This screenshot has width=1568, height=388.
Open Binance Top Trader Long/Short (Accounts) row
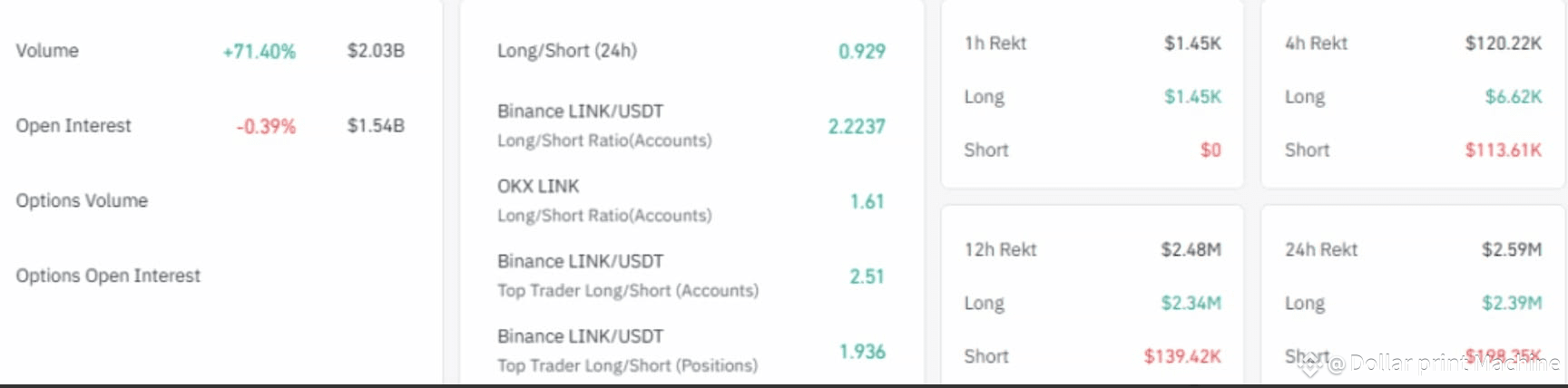[x=691, y=276]
